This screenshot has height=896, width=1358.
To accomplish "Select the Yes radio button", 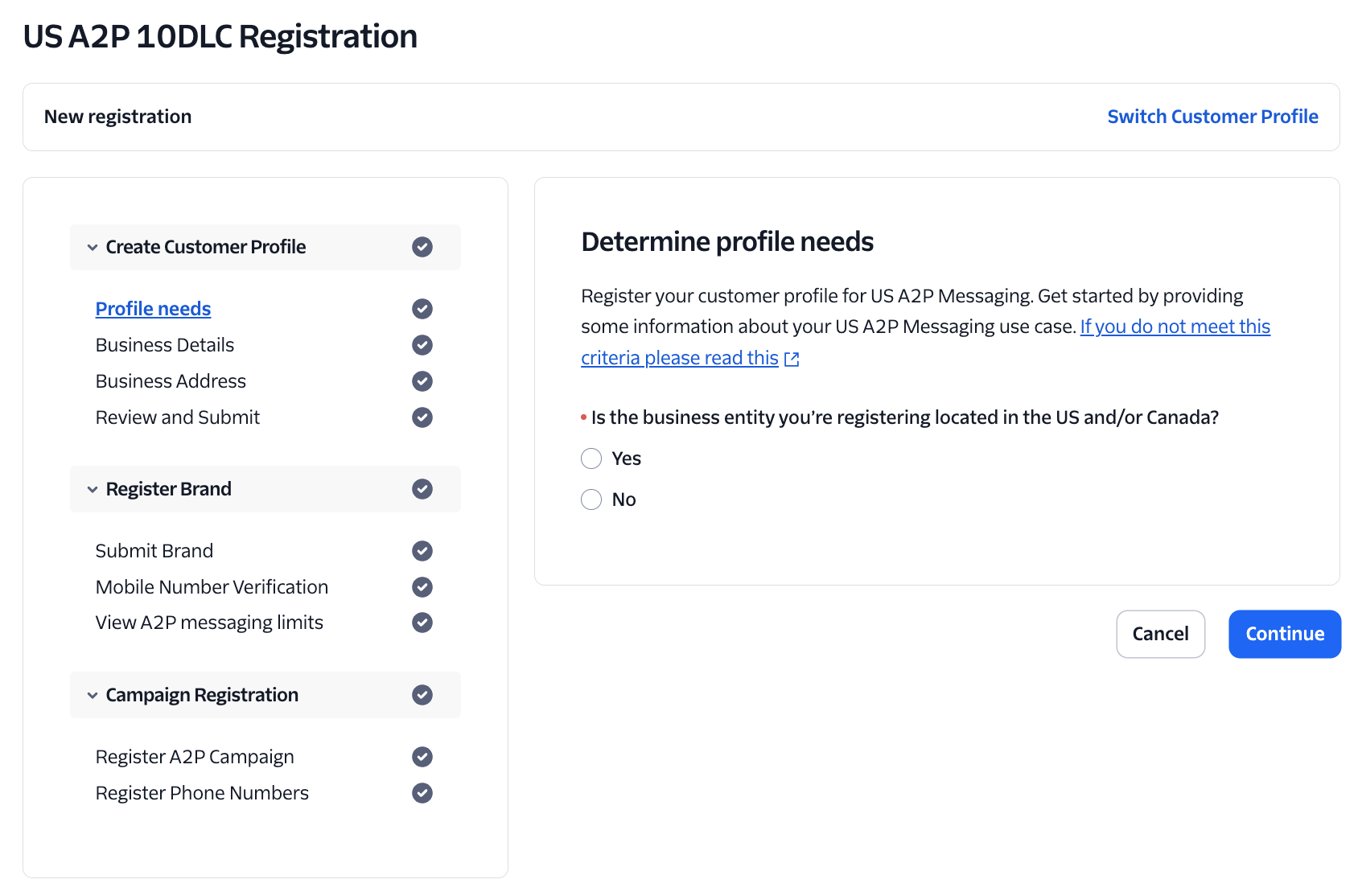I will click(x=591, y=458).
